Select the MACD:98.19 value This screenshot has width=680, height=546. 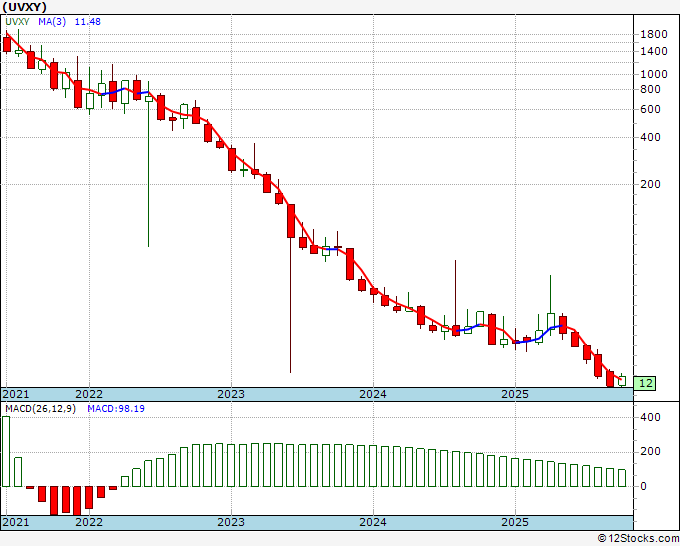(x=116, y=409)
